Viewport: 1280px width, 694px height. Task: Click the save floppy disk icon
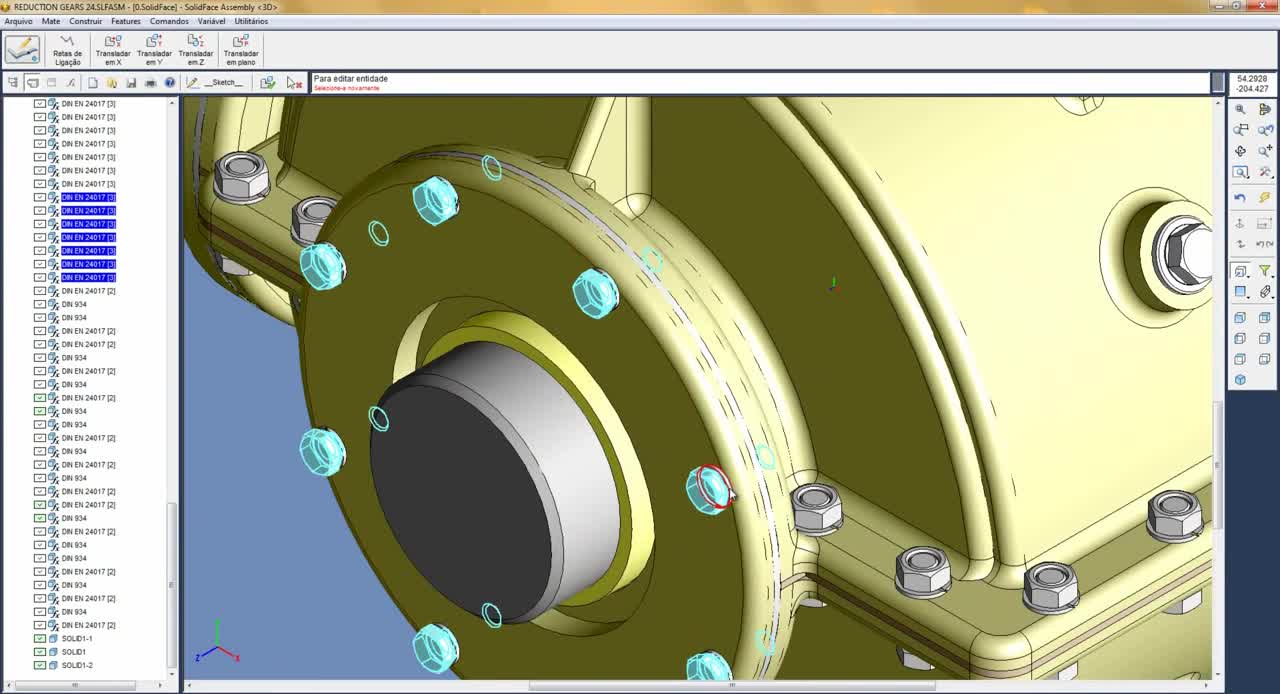point(131,83)
